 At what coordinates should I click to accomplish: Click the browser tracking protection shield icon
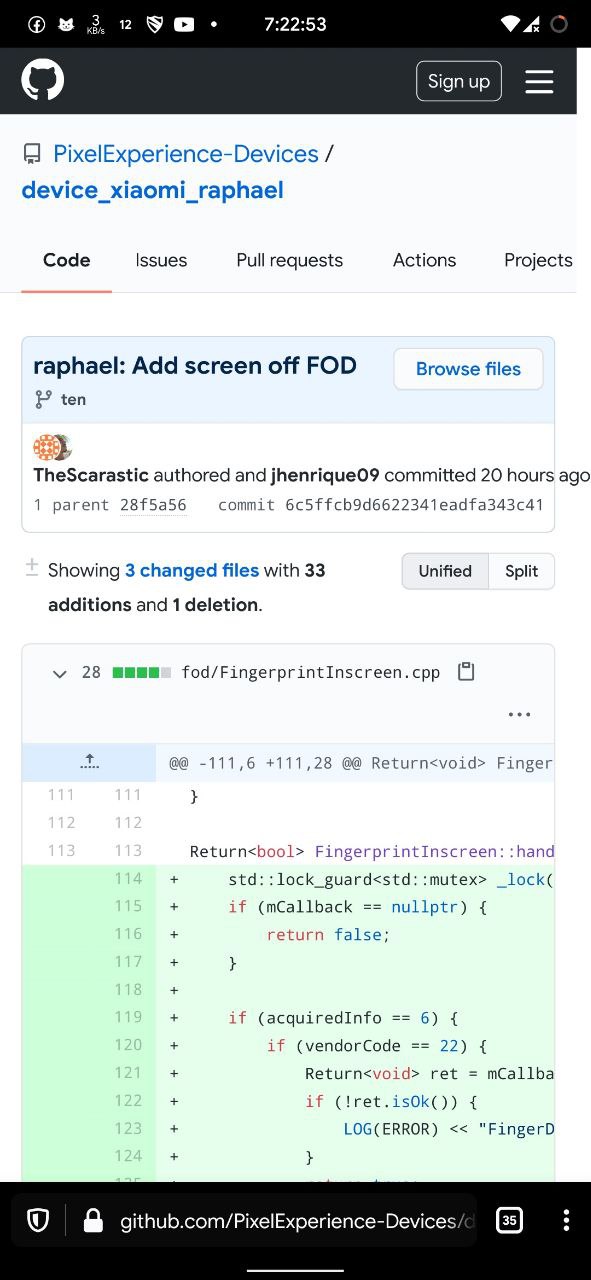(x=38, y=1221)
